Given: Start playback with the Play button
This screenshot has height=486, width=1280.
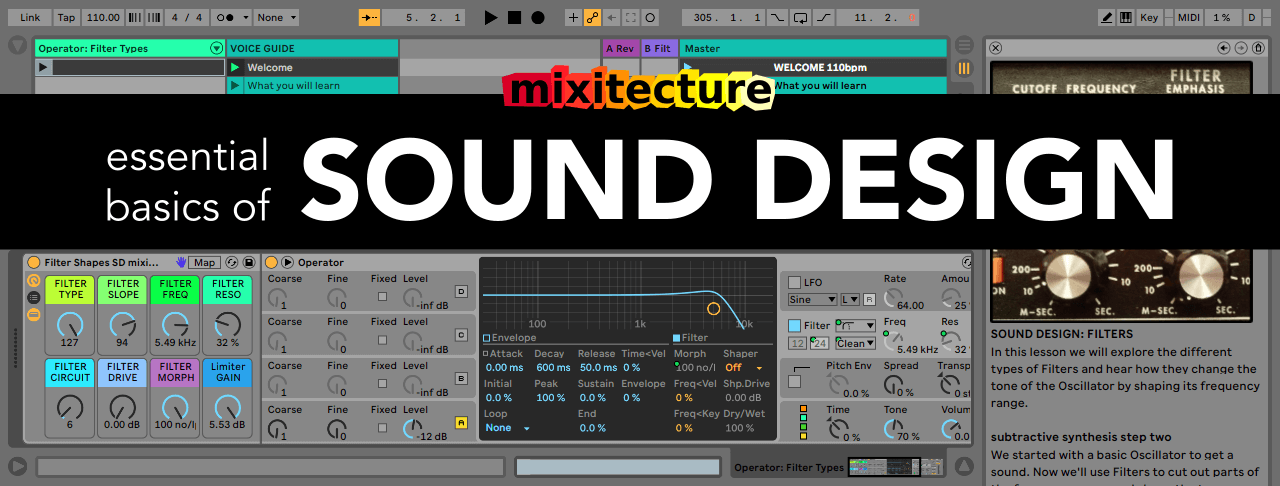Looking at the screenshot, I should coord(490,17).
